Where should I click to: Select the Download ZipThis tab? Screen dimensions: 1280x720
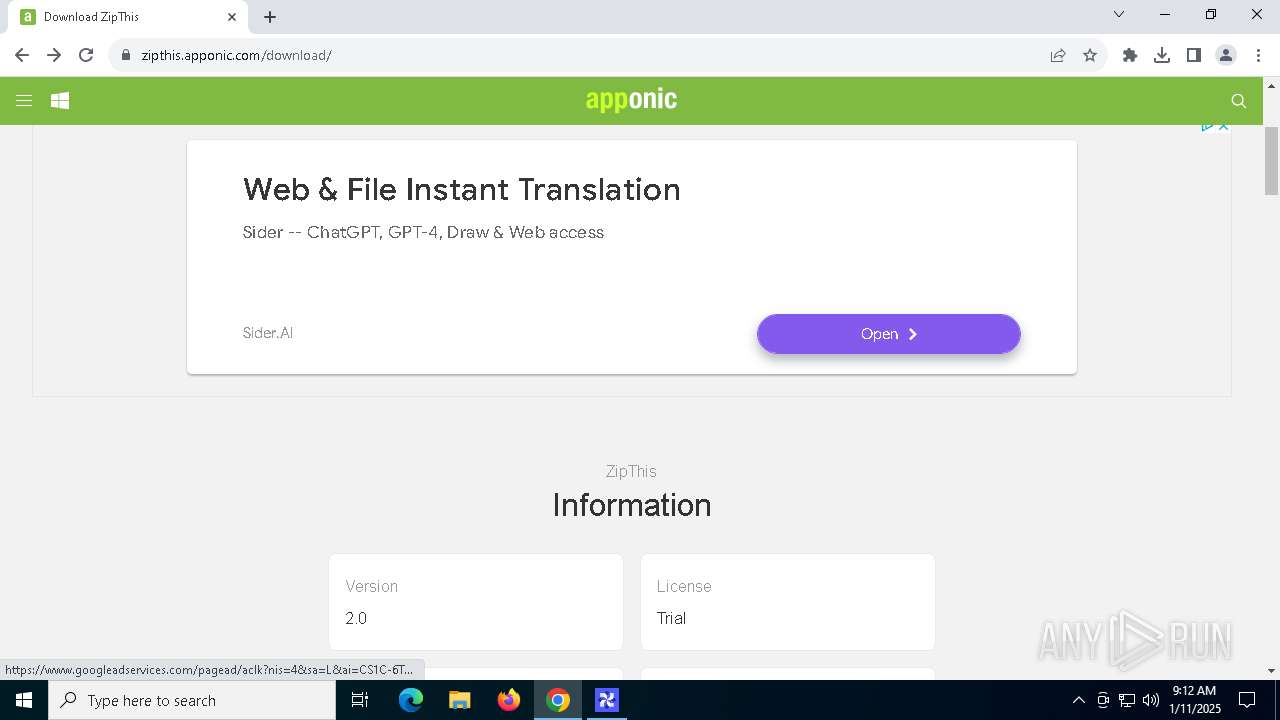point(128,17)
